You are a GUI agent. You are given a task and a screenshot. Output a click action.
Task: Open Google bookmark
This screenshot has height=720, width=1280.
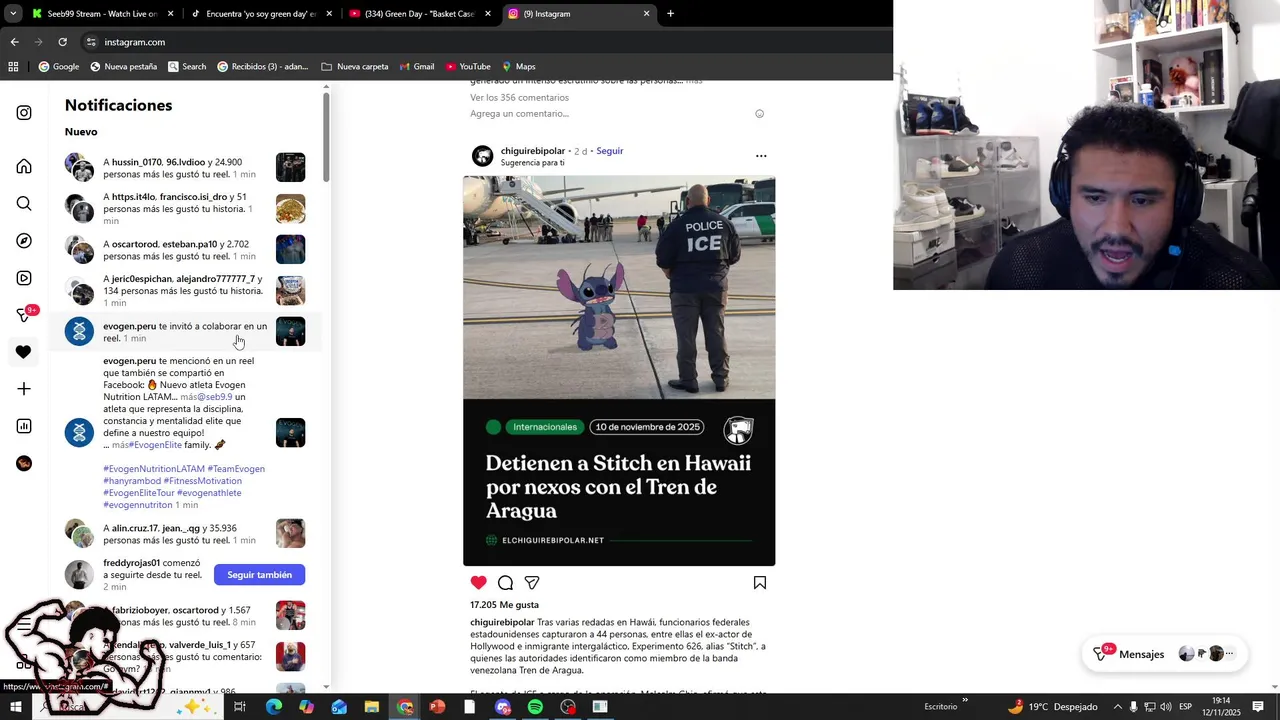pos(59,67)
